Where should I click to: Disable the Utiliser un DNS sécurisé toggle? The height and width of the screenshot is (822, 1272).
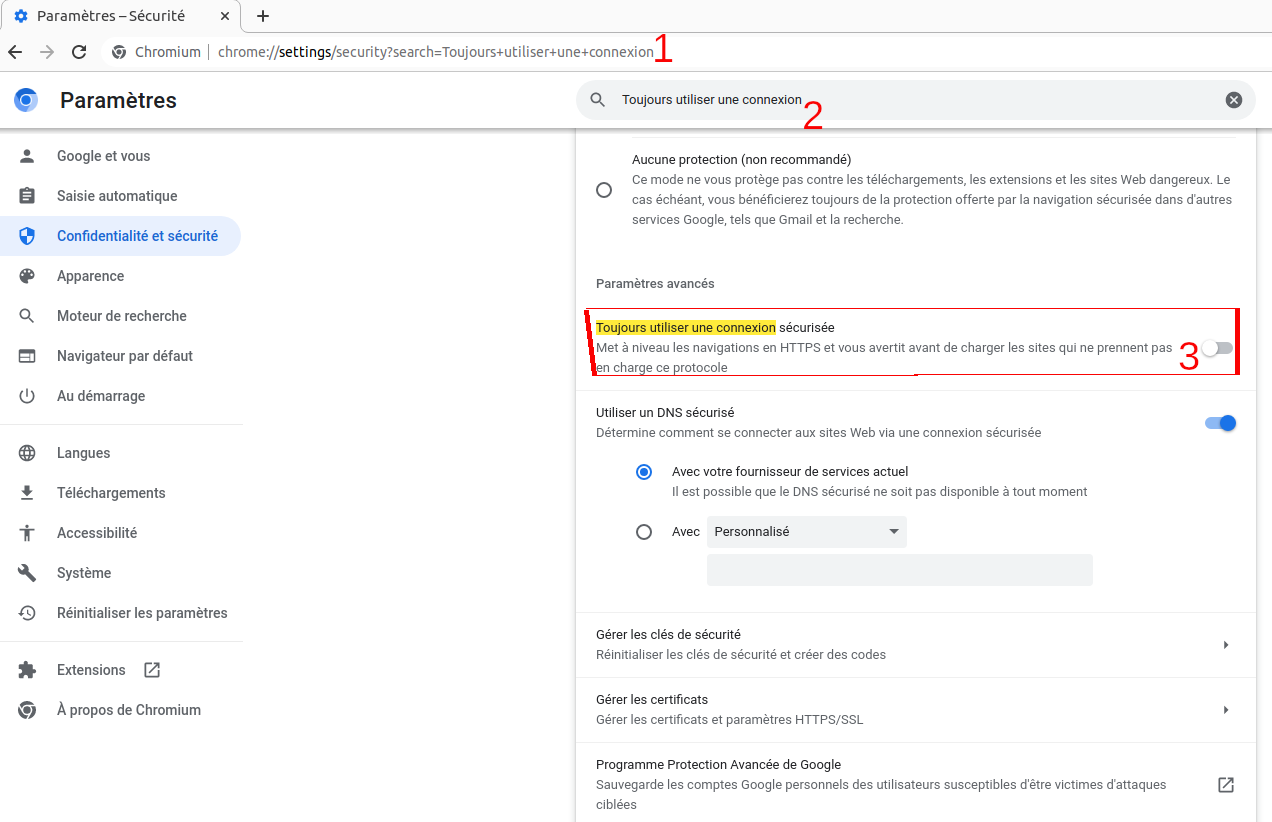pyautogui.click(x=1220, y=423)
